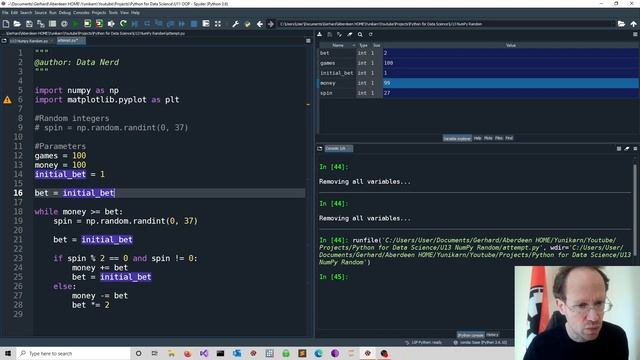Change to the parent directory
Image resolution: width=640 pixels, height=360 pixels.
pos(633,24)
